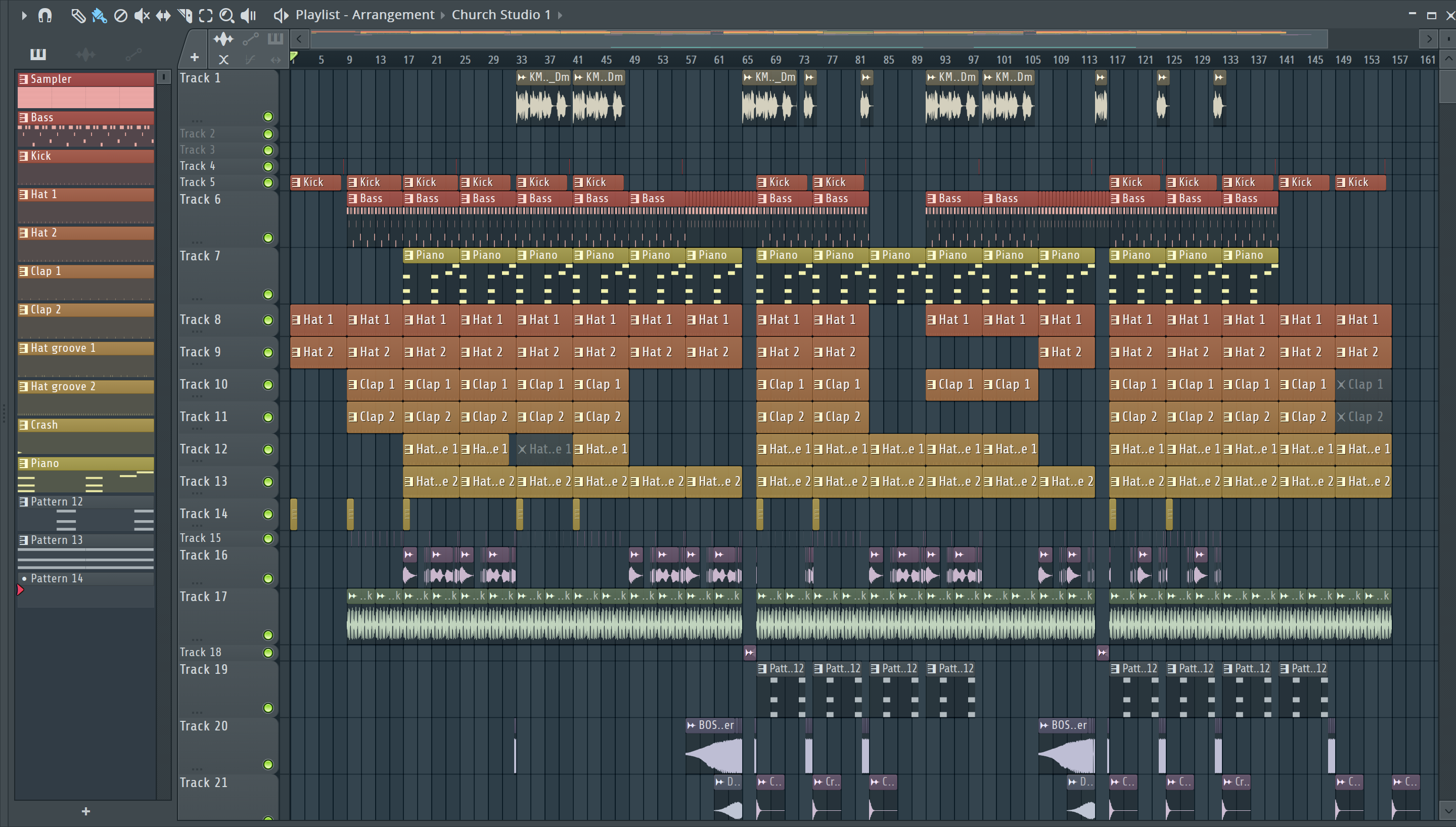Click the vertical scrollbar thumb

[x=1448, y=85]
